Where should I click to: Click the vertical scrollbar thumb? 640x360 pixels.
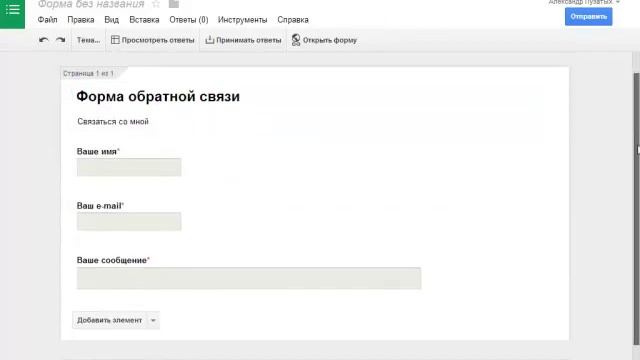click(636, 208)
